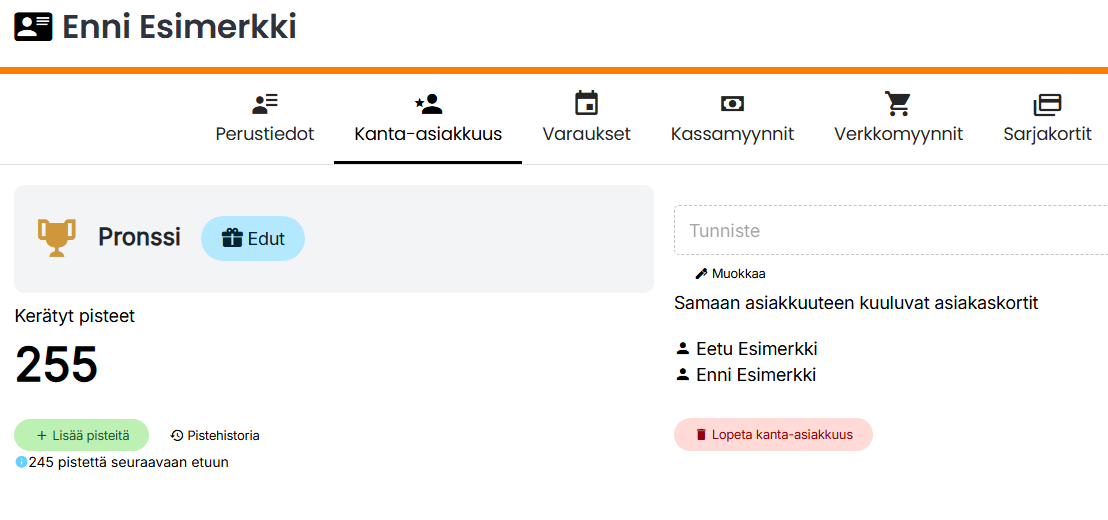Click the customer card icon beside Enni Esimerkki
The width and height of the screenshot is (1108, 520).
(33, 27)
